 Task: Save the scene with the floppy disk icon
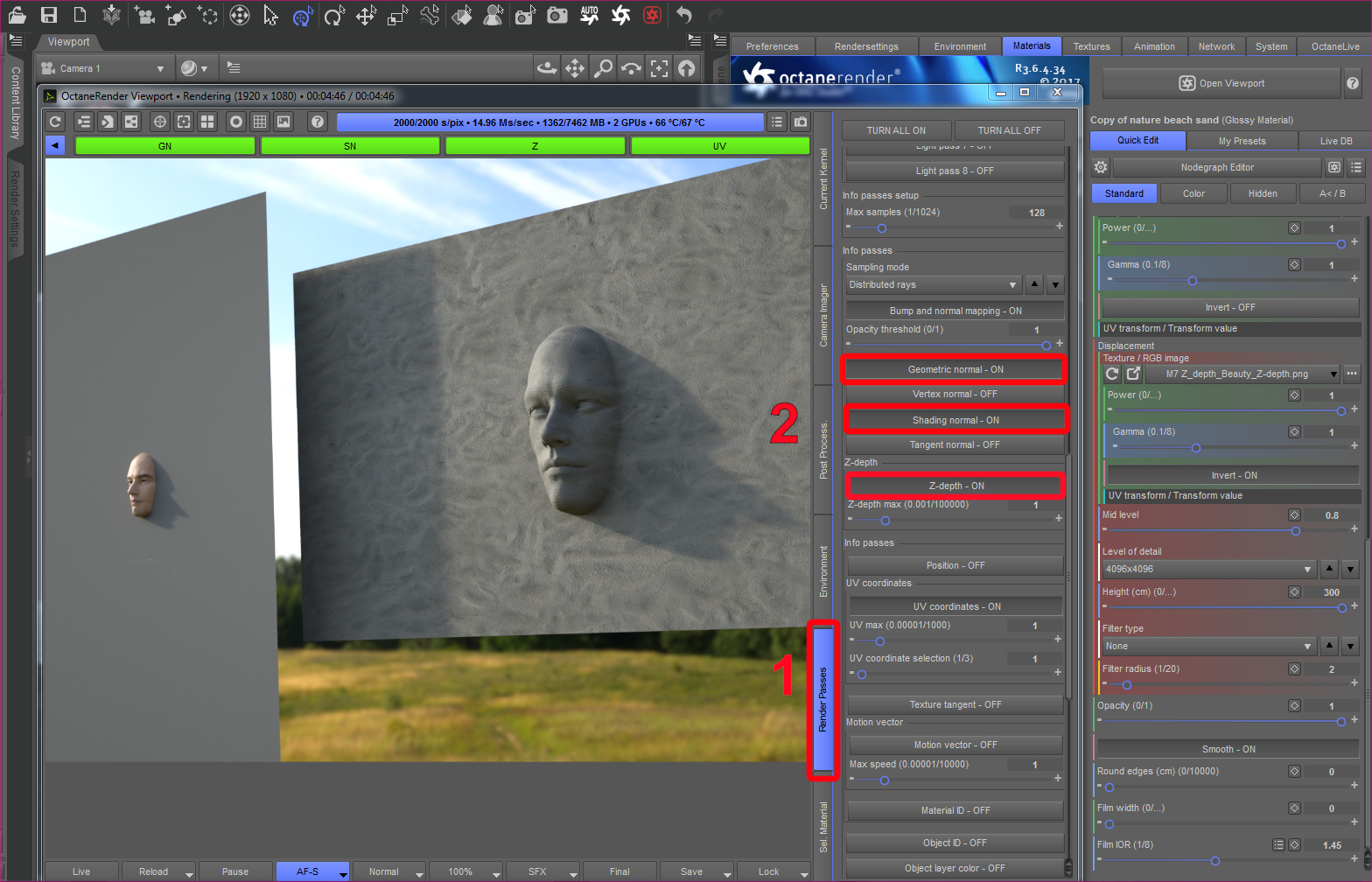pyautogui.click(x=49, y=15)
